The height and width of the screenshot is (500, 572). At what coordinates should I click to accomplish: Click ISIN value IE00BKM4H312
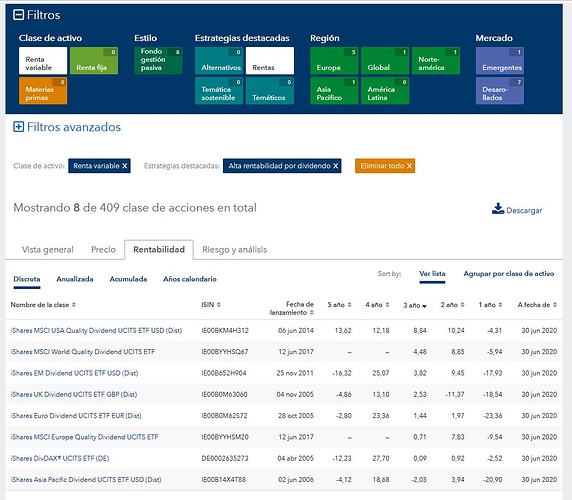point(225,330)
